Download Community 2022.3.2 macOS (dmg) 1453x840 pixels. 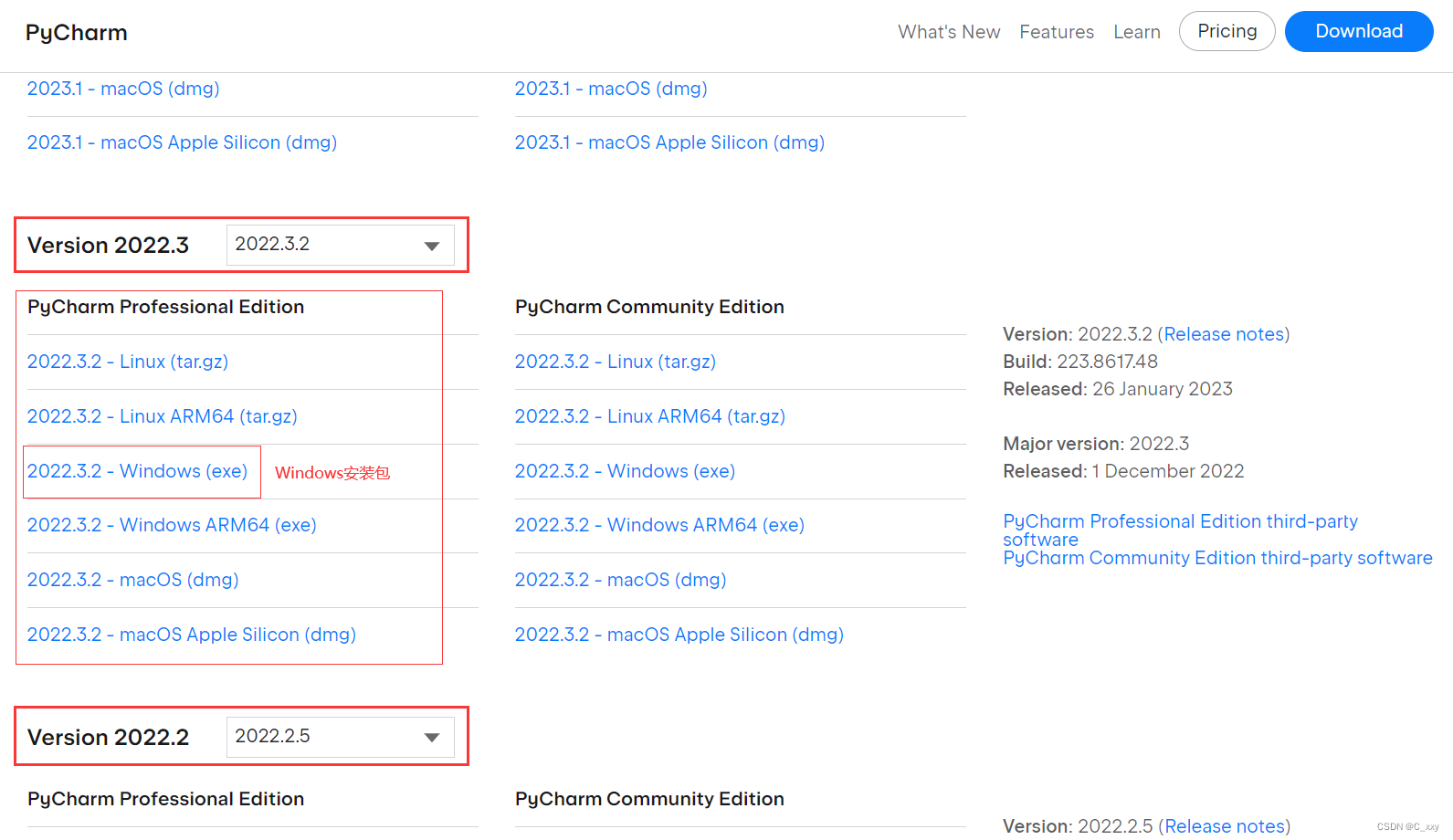click(x=621, y=580)
